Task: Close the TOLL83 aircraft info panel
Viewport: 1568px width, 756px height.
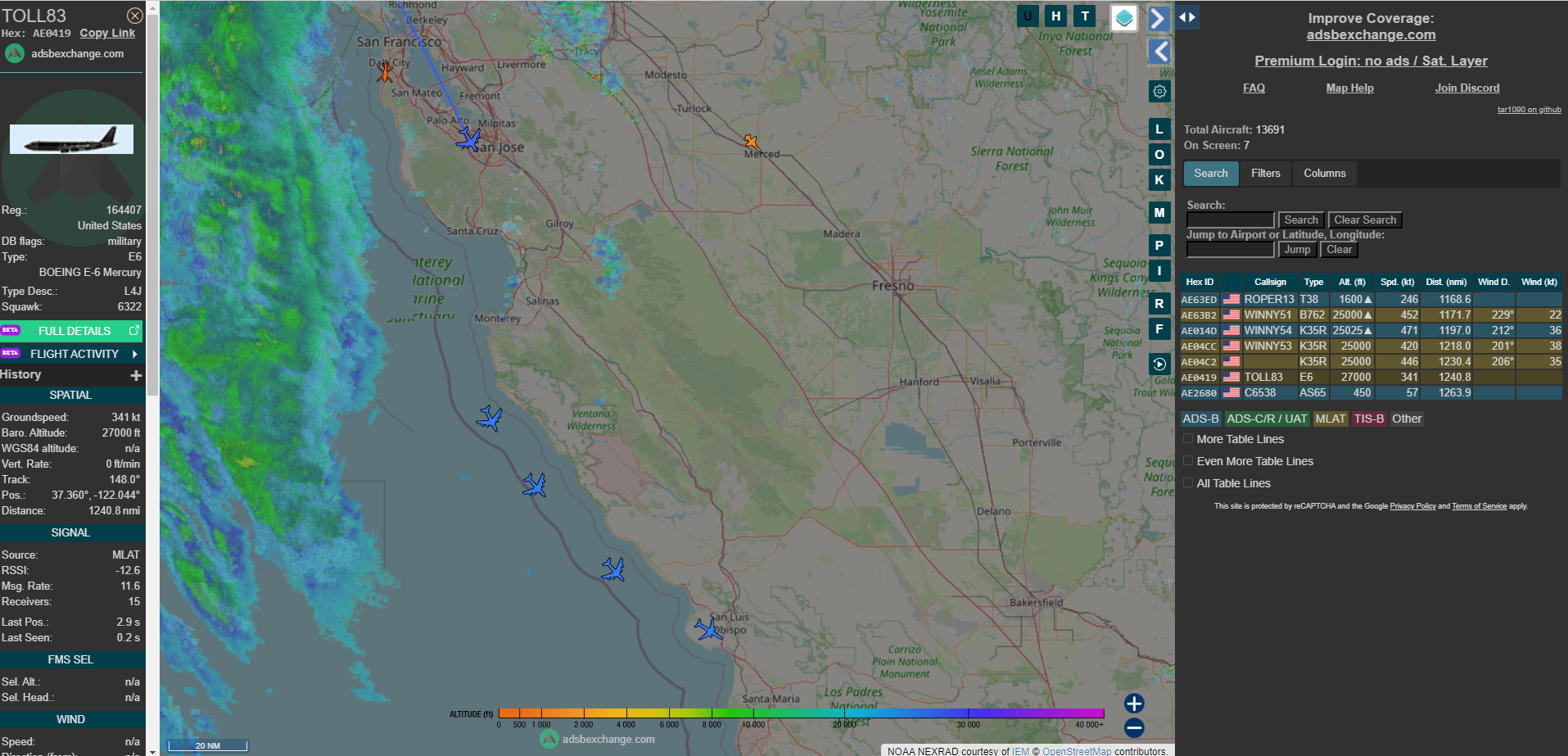Action: pyautogui.click(x=135, y=16)
